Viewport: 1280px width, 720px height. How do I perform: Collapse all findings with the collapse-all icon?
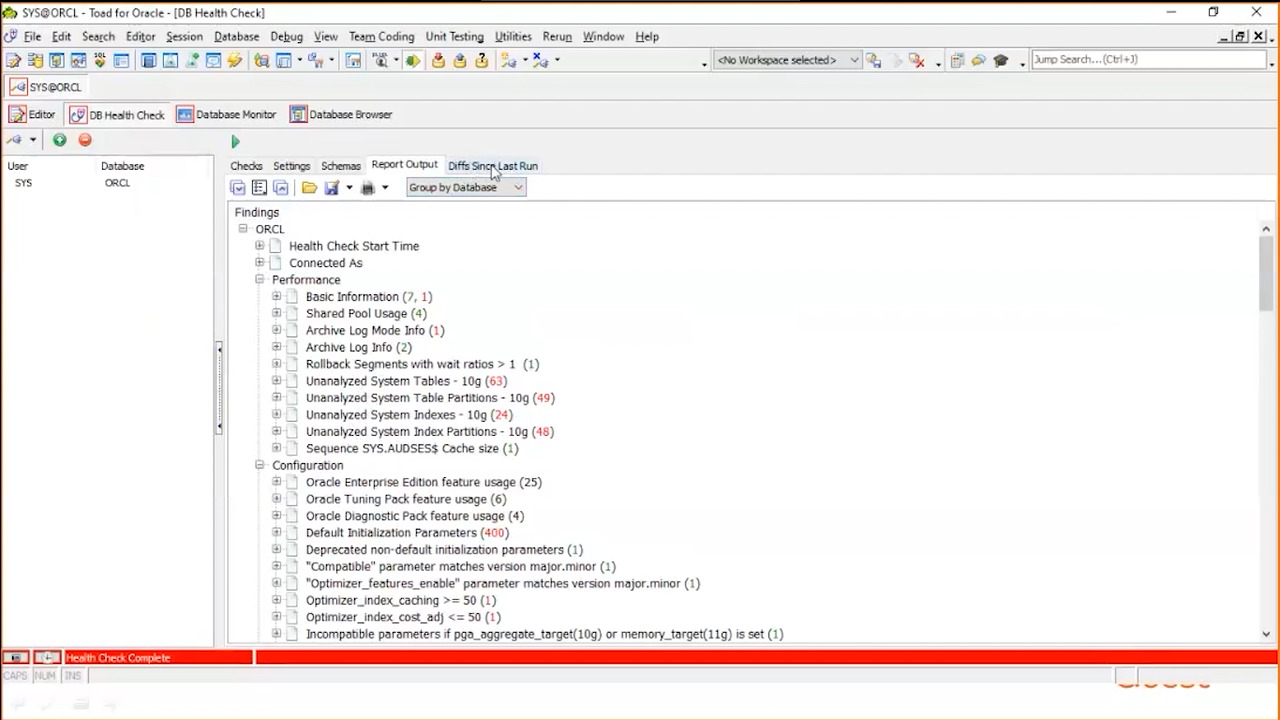281,188
